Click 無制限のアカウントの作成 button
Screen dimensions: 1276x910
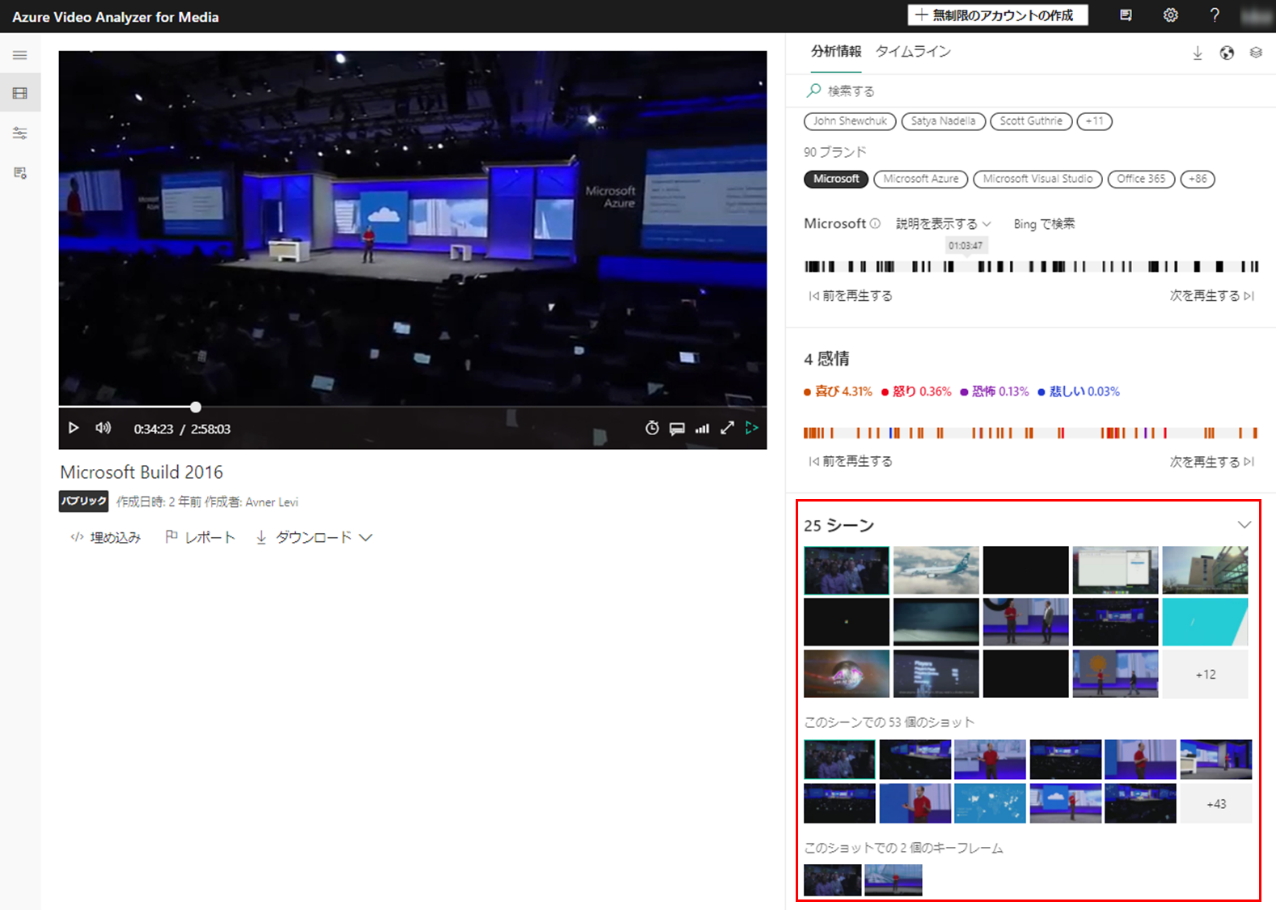click(998, 16)
